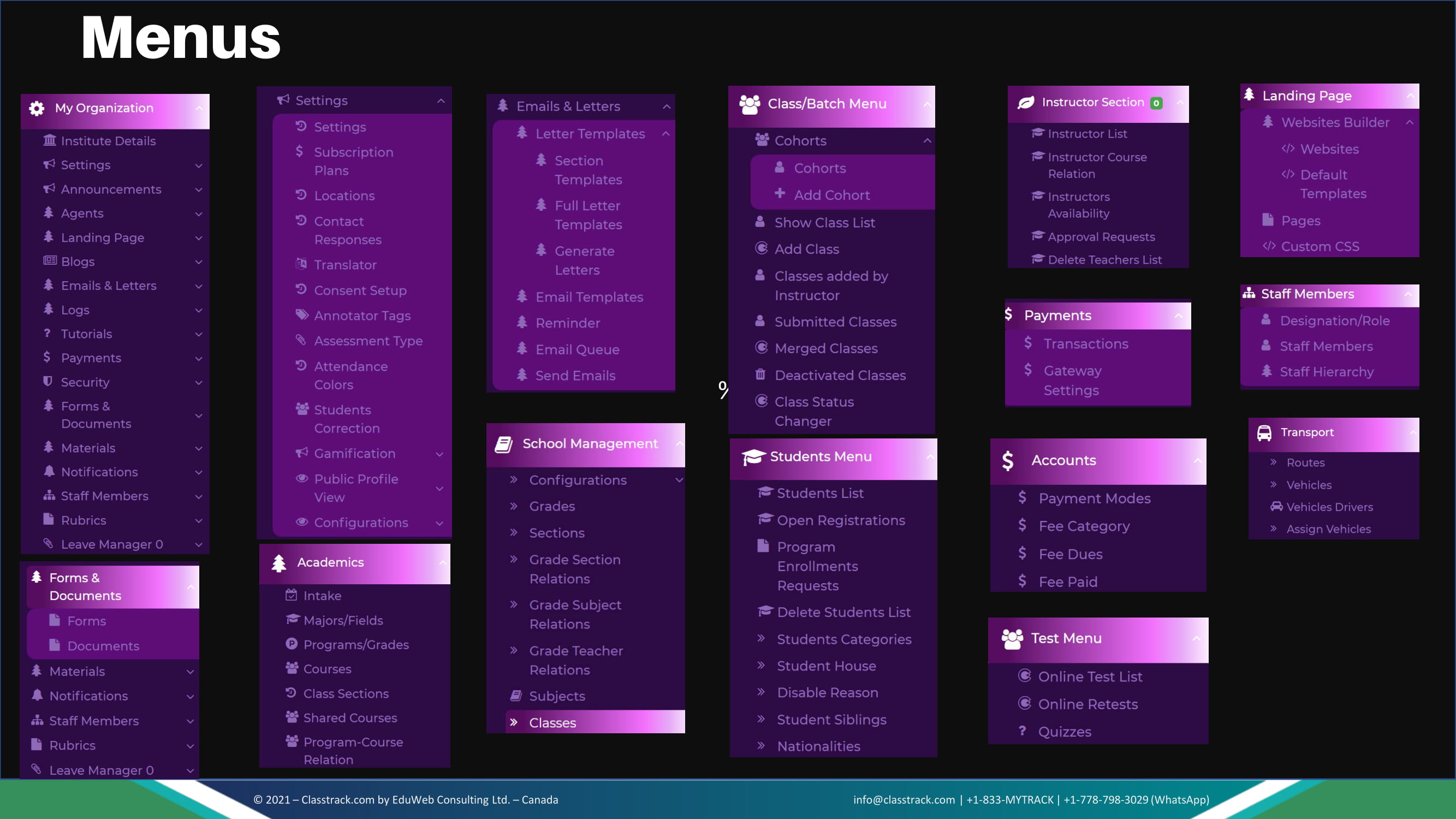
Task: Open Fee Category in Accounts menu
Action: click(1084, 526)
